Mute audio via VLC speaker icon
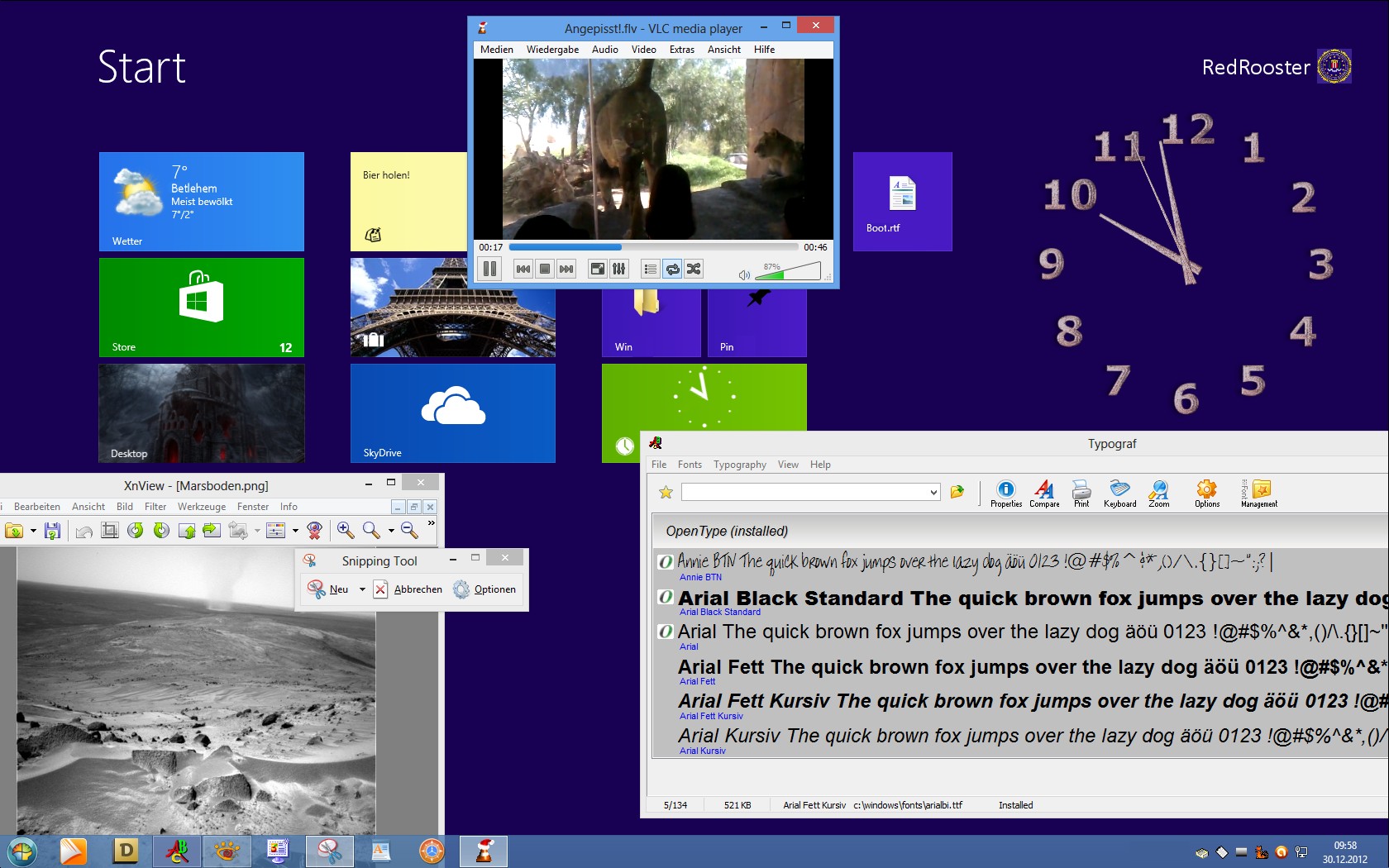 coord(744,274)
